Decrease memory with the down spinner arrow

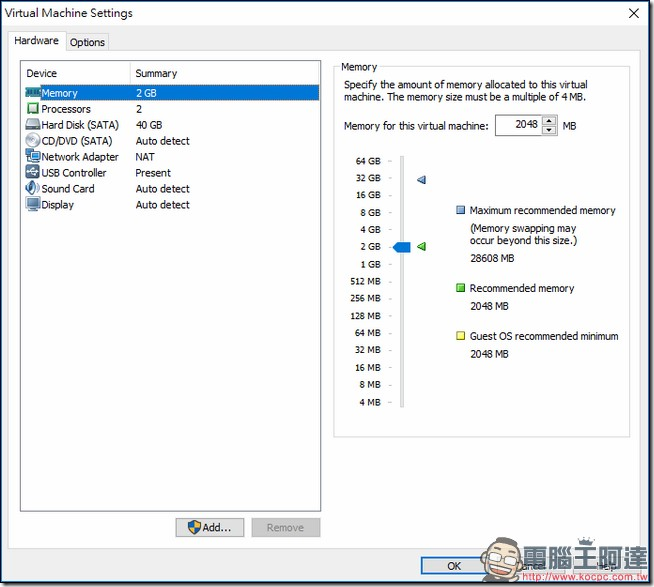pos(549,130)
